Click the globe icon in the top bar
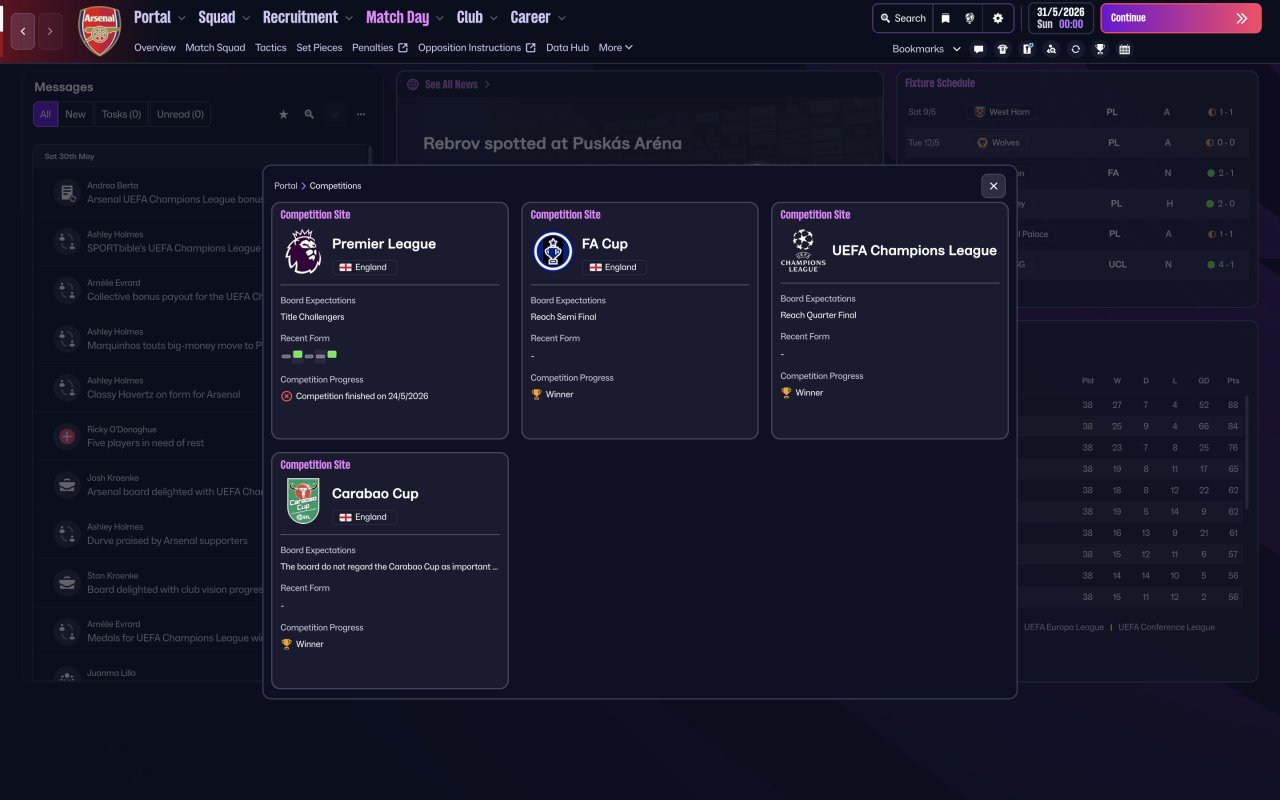Viewport: 1280px width, 800px height. (970, 18)
